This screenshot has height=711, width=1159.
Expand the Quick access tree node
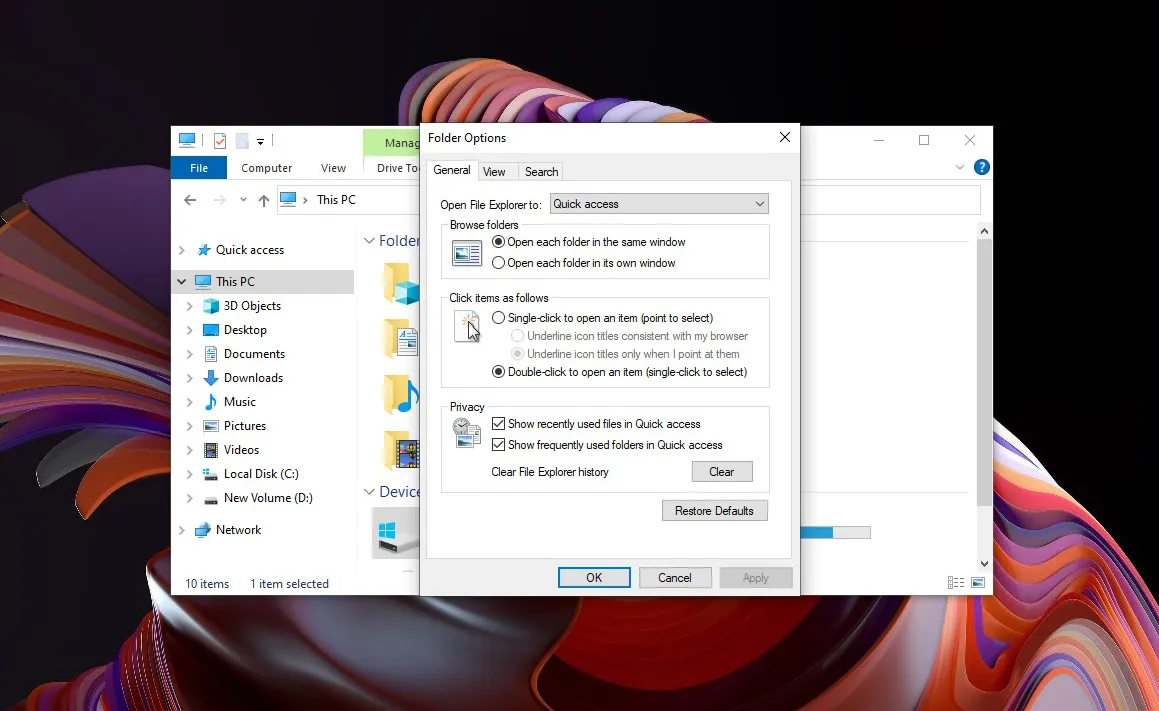point(181,250)
